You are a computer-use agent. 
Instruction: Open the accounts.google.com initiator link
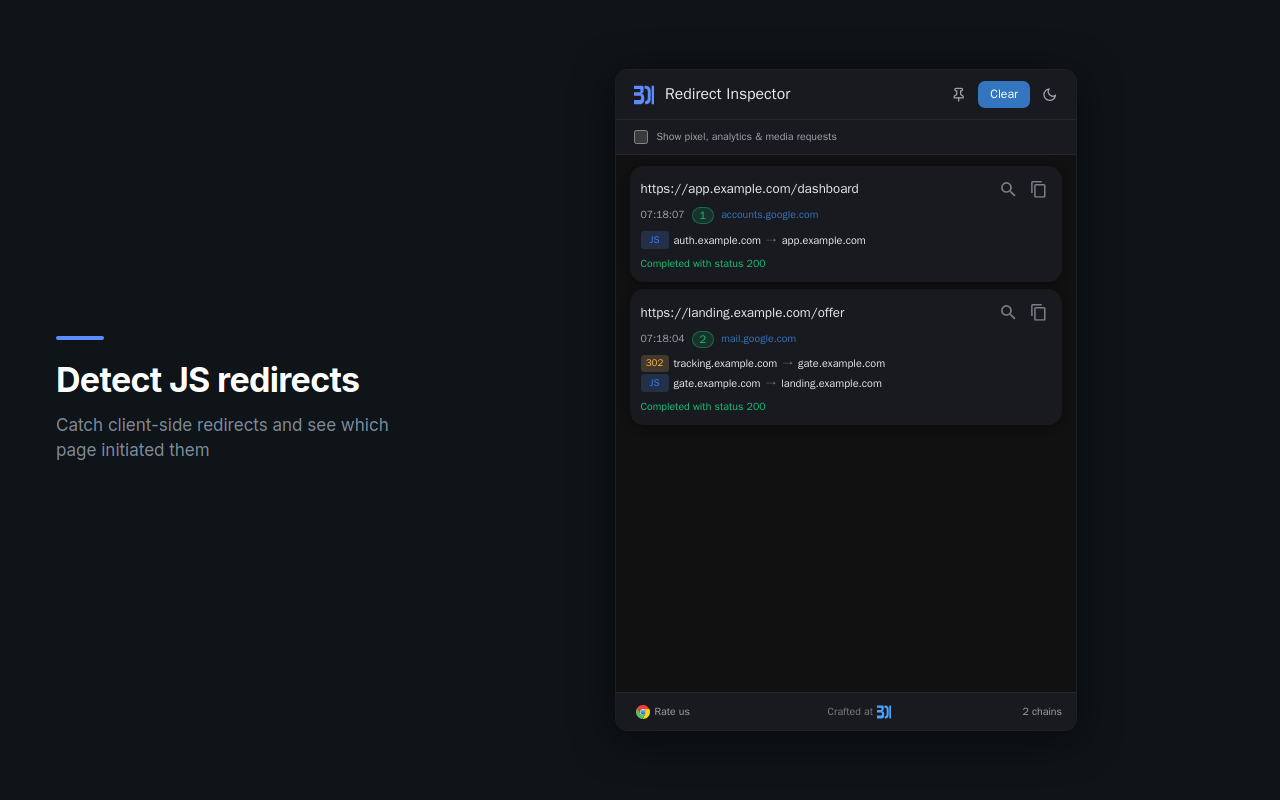coord(769,214)
